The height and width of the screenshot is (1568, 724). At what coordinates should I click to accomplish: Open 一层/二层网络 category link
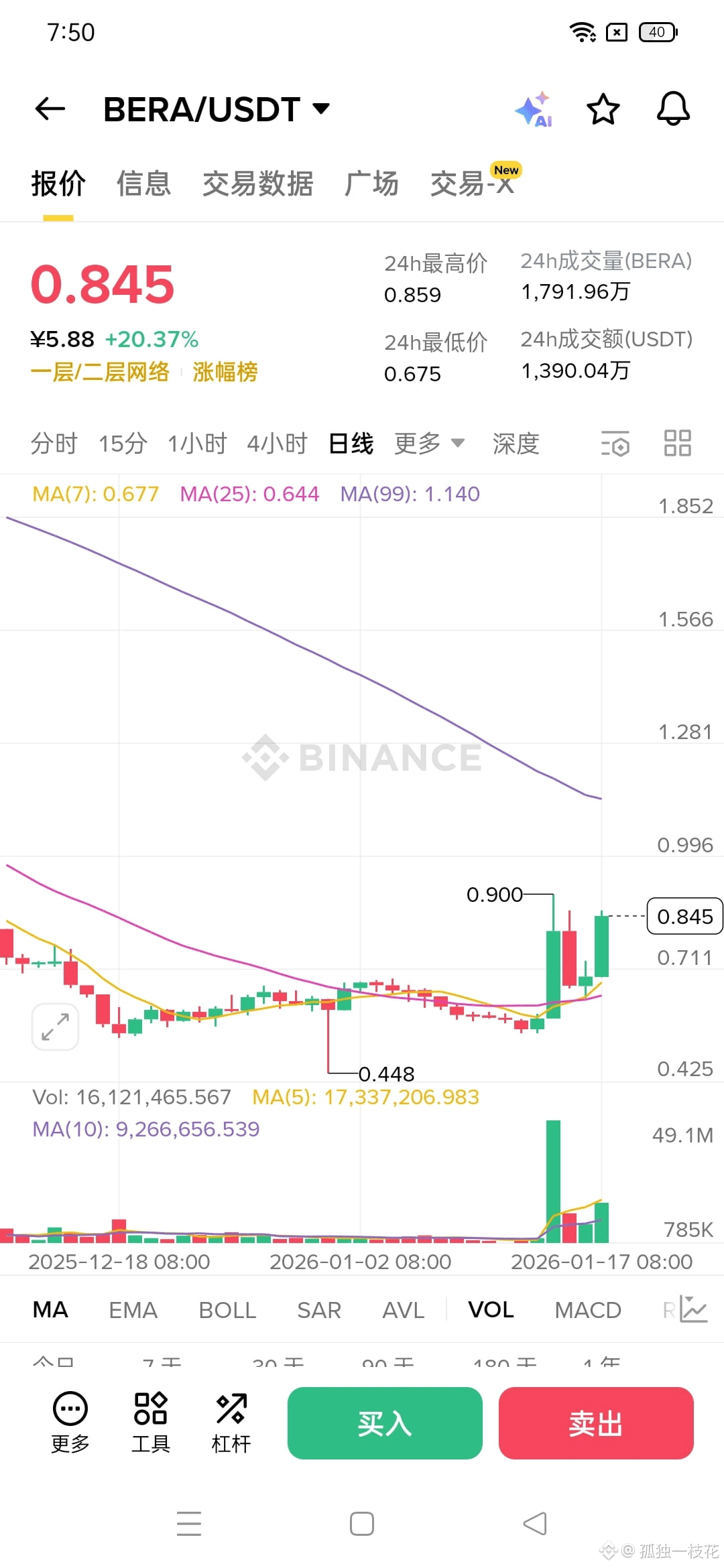pos(100,371)
